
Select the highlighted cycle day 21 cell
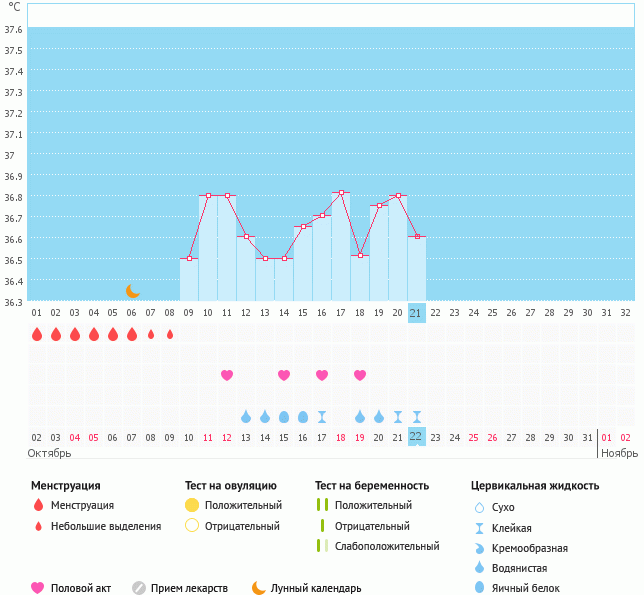417,313
